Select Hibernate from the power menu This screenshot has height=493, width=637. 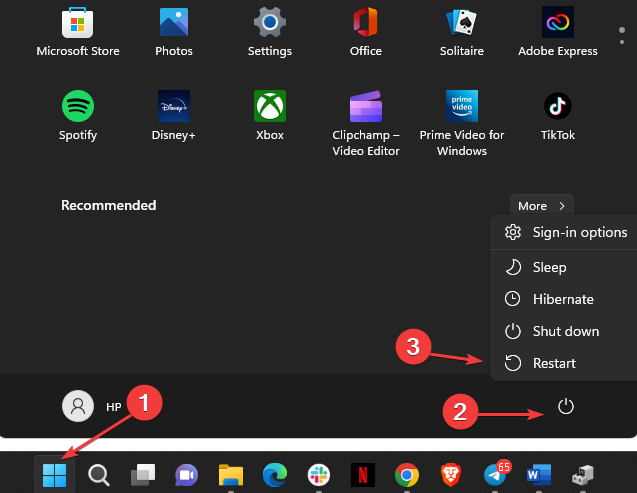565,299
